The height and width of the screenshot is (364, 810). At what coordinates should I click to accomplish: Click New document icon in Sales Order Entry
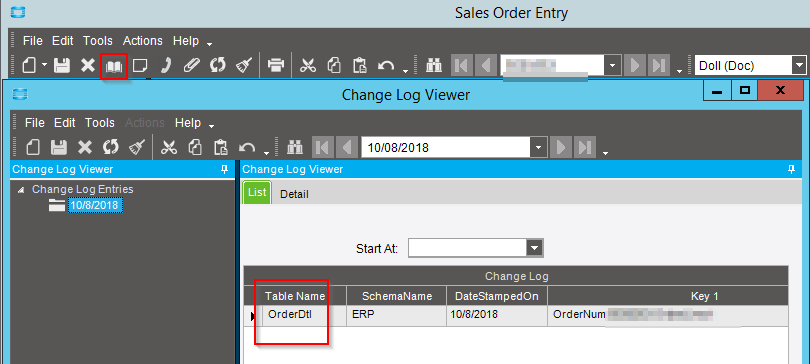[29, 66]
